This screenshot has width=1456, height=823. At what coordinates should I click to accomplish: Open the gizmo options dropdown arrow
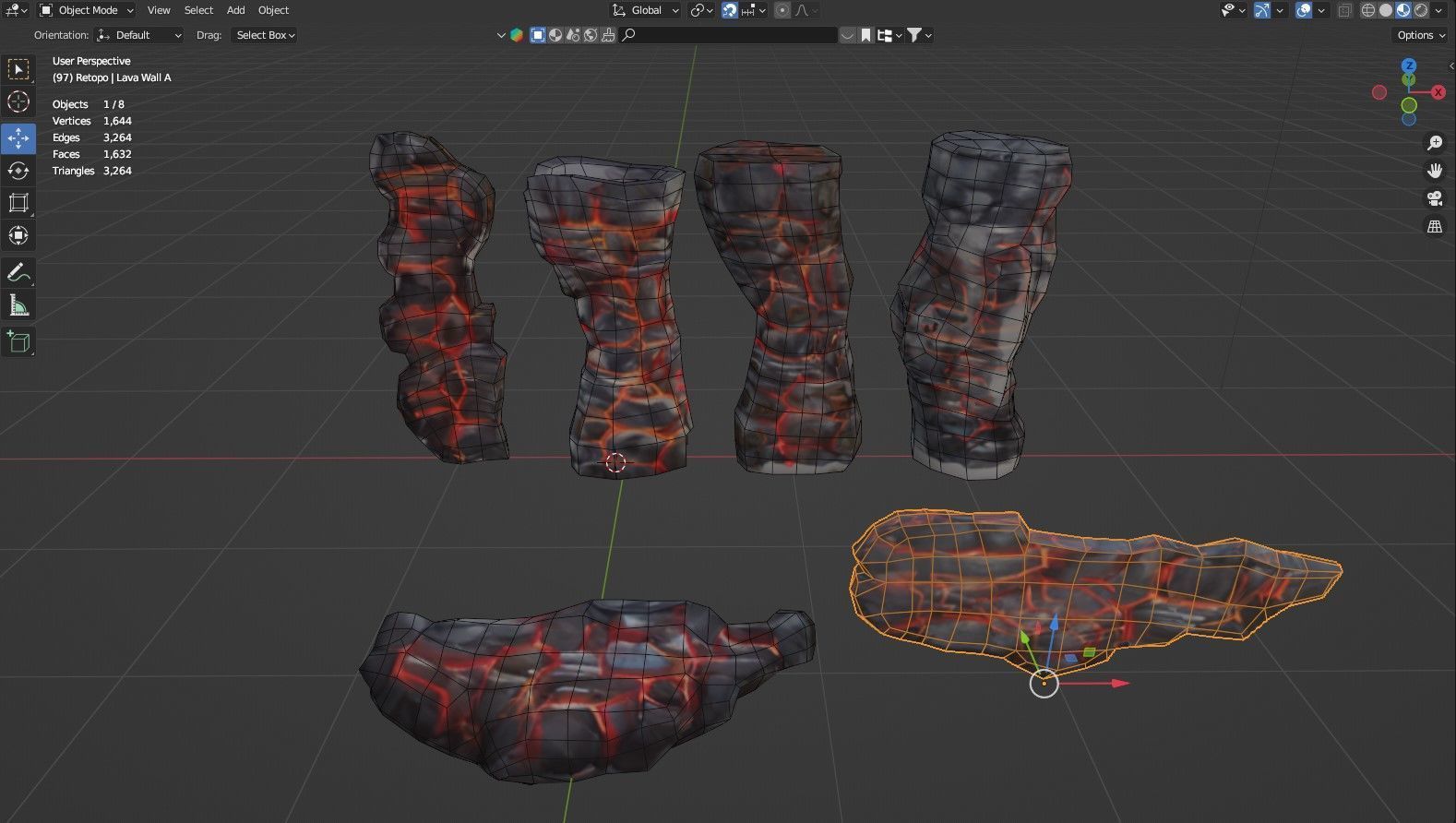(1280, 10)
